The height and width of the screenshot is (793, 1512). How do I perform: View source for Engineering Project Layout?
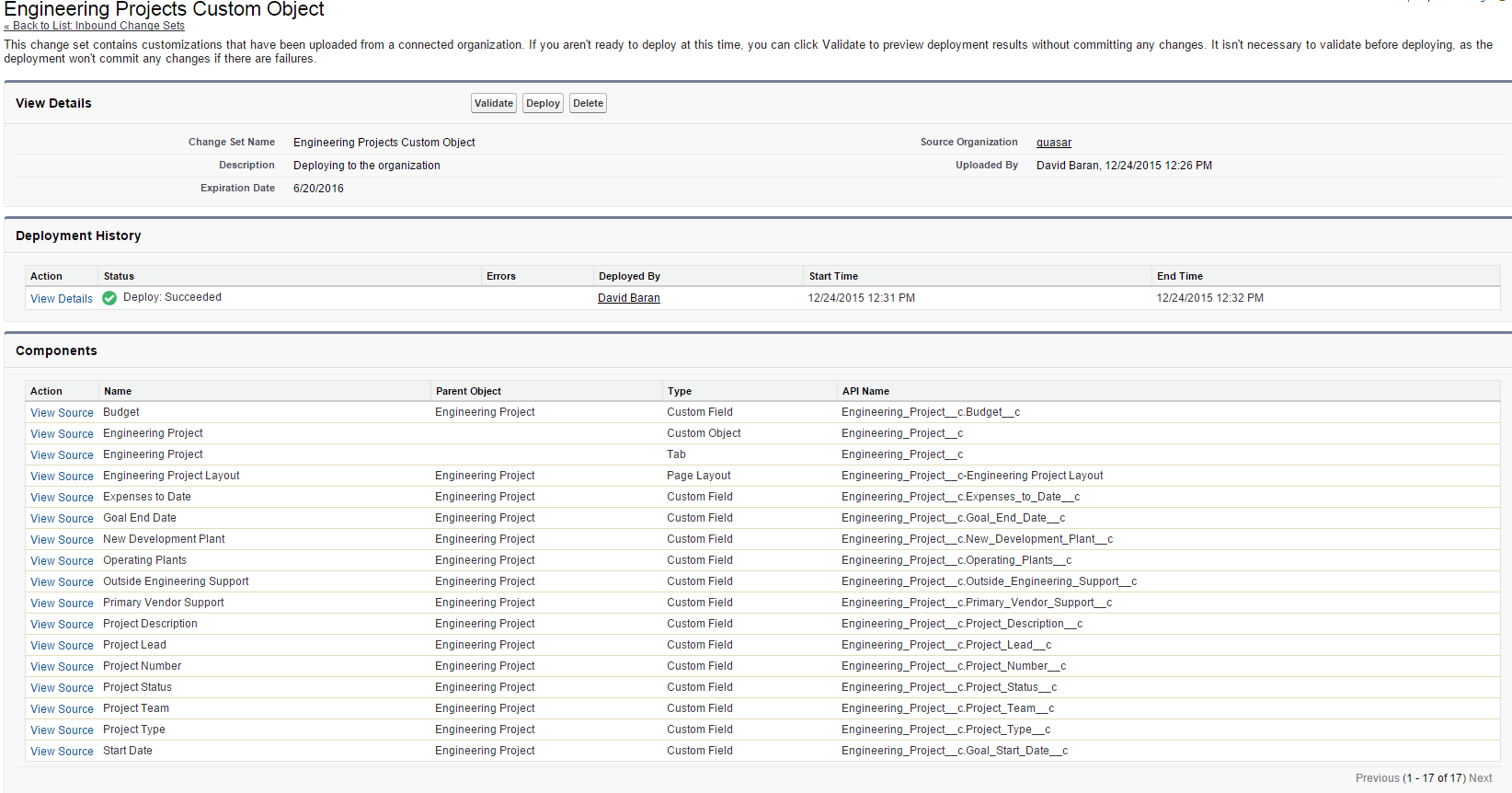coord(62,477)
